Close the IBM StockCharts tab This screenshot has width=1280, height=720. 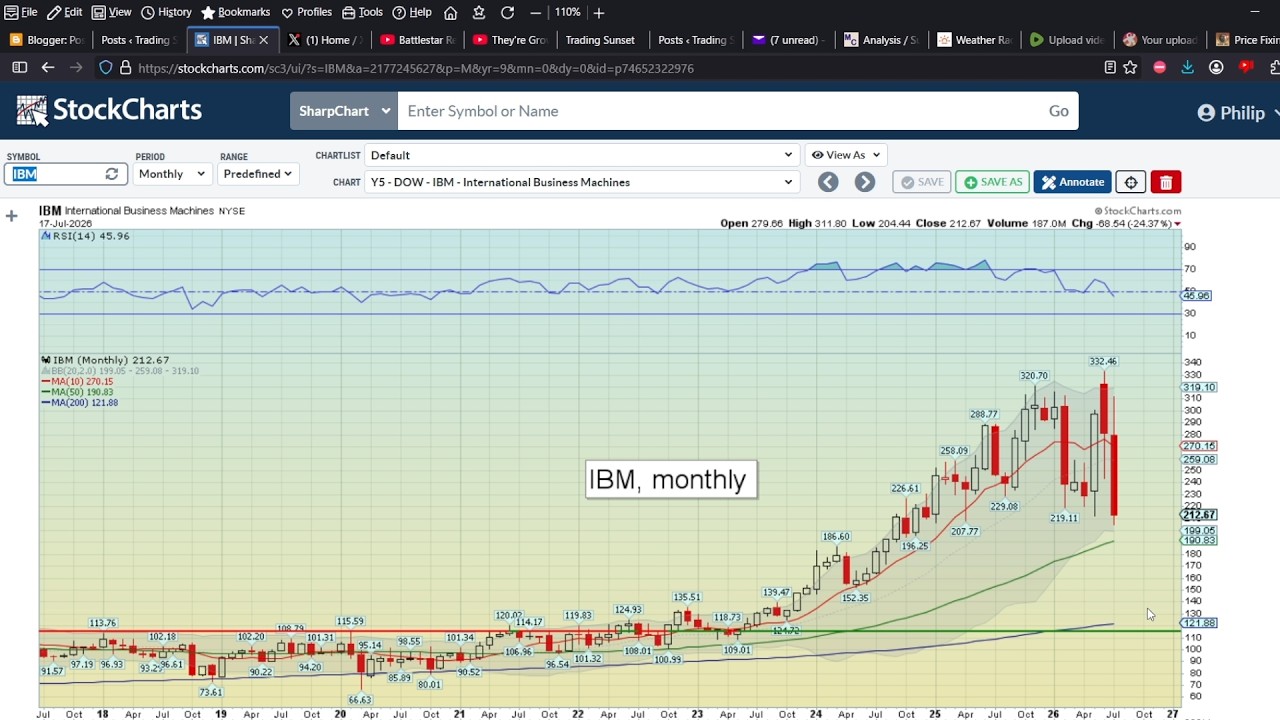pos(264,40)
